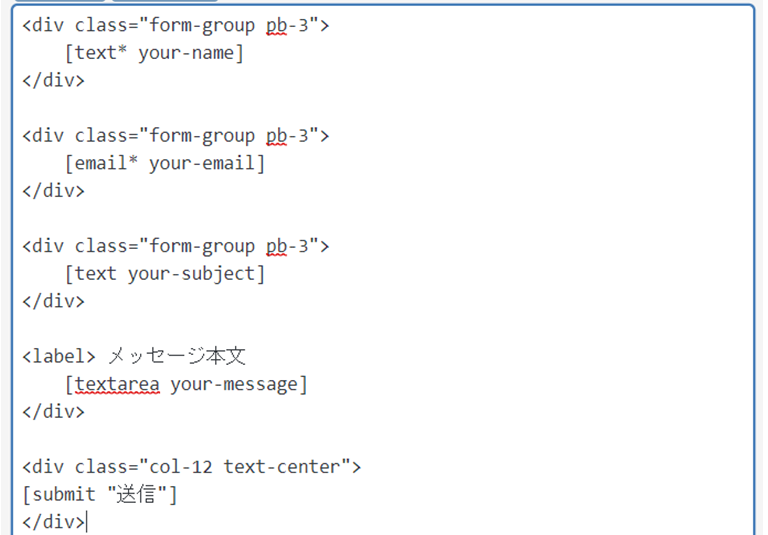Click the [text your-subject] tag line
Image resolution: width=768 pixels, height=535 pixels.
pos(165,273)
